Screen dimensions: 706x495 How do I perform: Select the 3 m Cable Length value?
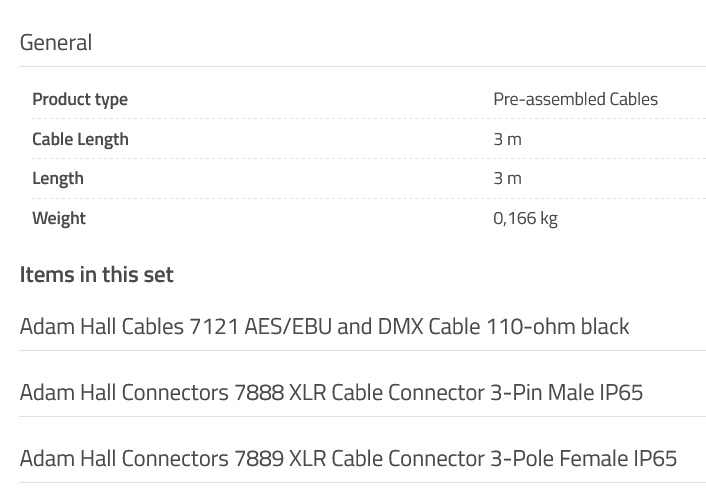pos(507,139)
